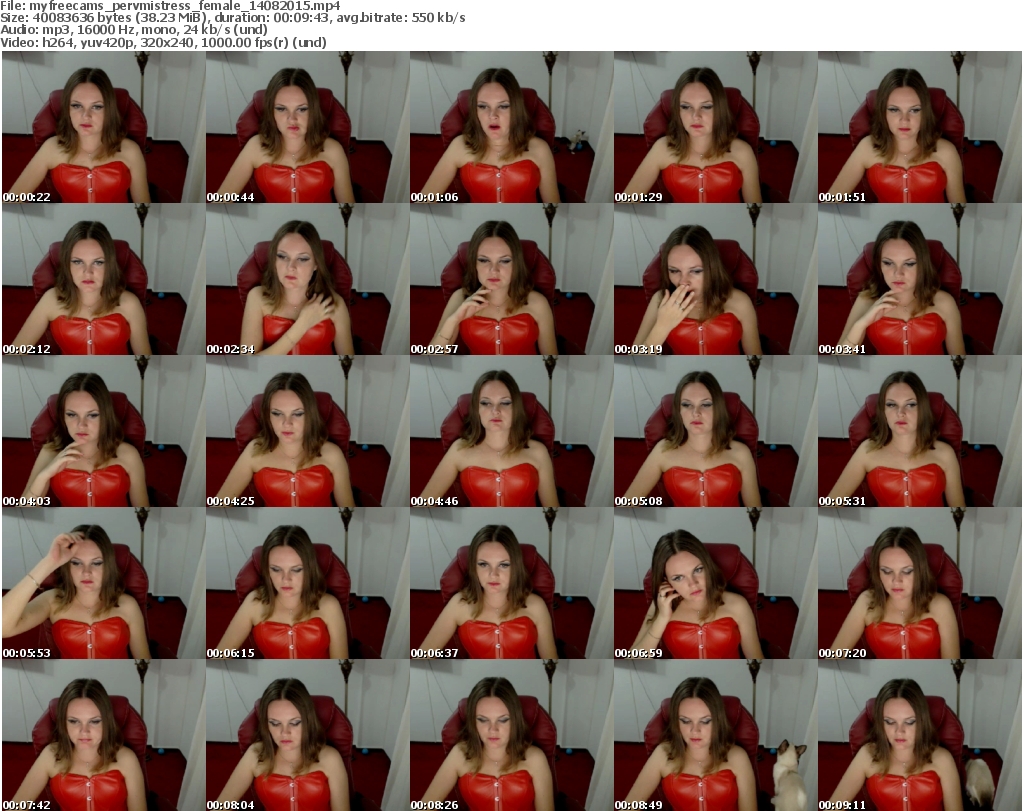Click the frame timestamped 00:08:04
The height and width of the screenshot is (811, 1024).
(x=308, y=735)
